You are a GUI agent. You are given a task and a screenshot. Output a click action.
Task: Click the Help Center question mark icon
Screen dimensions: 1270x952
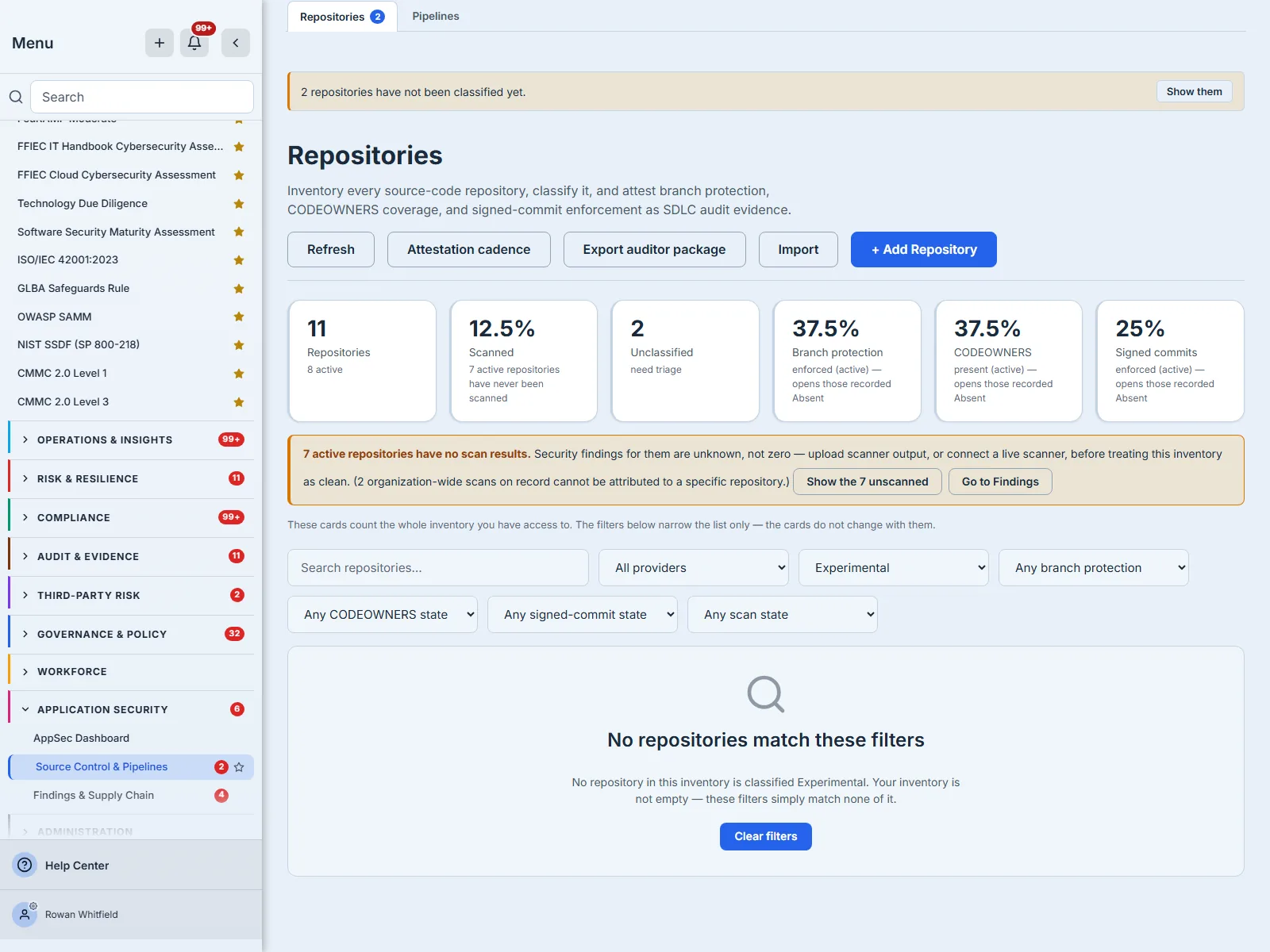[x=25, y=865]
